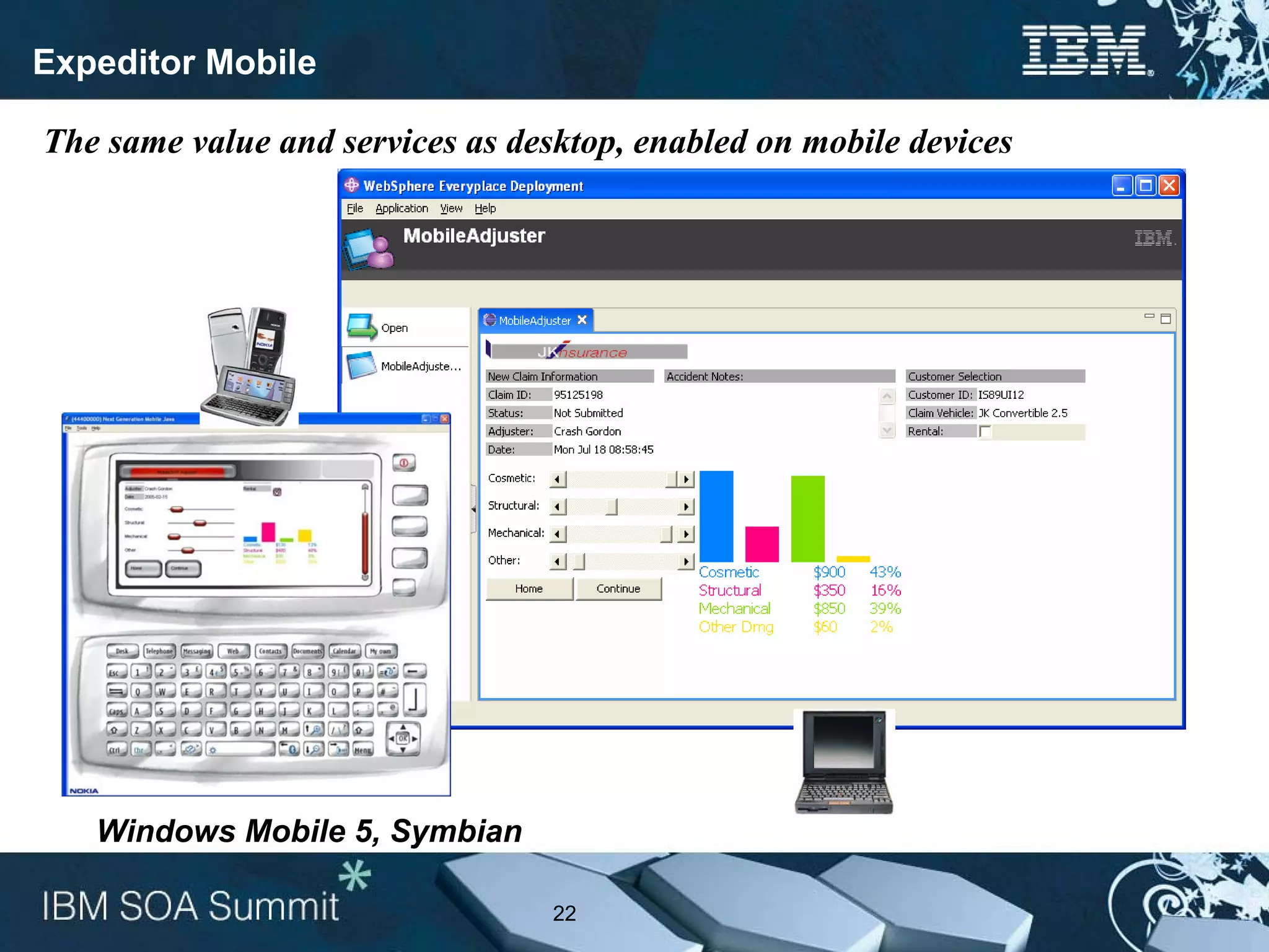Viewport: 1269px width, 952px height.
Task: Click the Desk key on Nokia keyboard
Action: pos(122,652)
